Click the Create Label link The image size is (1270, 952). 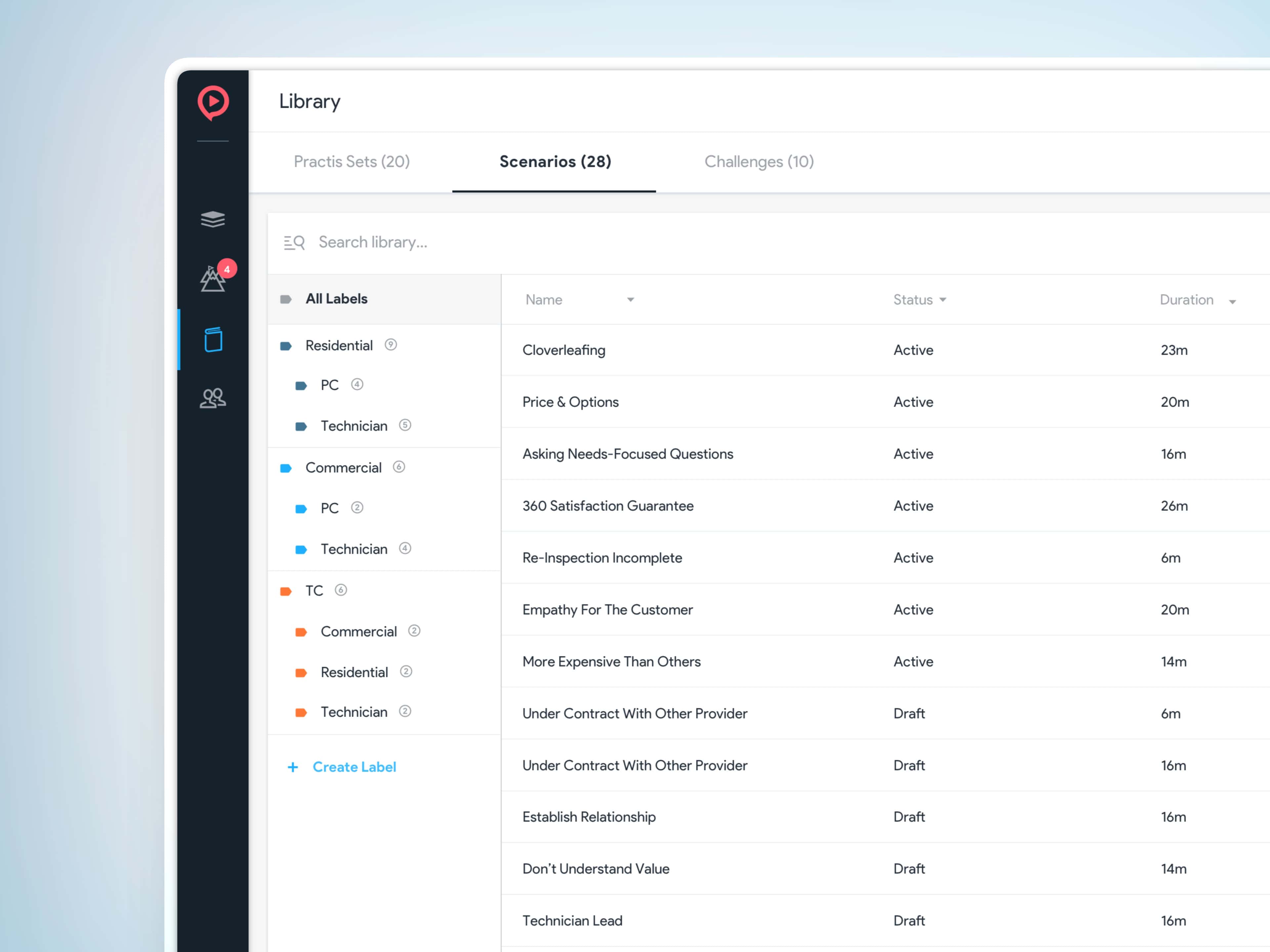pos(354,767)
